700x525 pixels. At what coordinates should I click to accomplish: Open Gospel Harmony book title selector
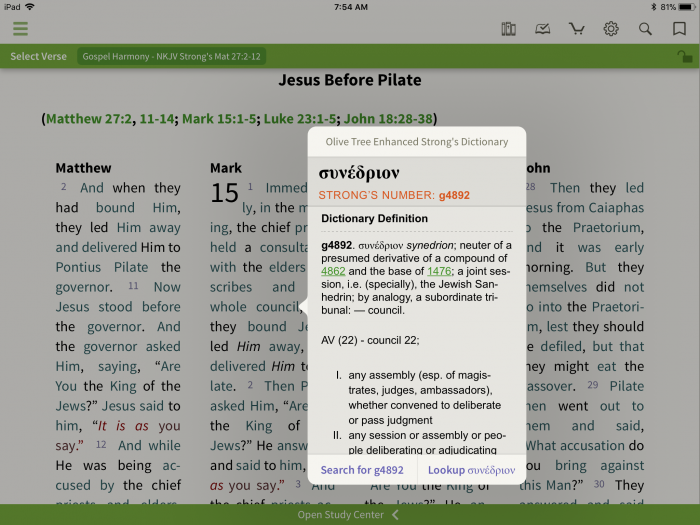(x=171, y=56)
